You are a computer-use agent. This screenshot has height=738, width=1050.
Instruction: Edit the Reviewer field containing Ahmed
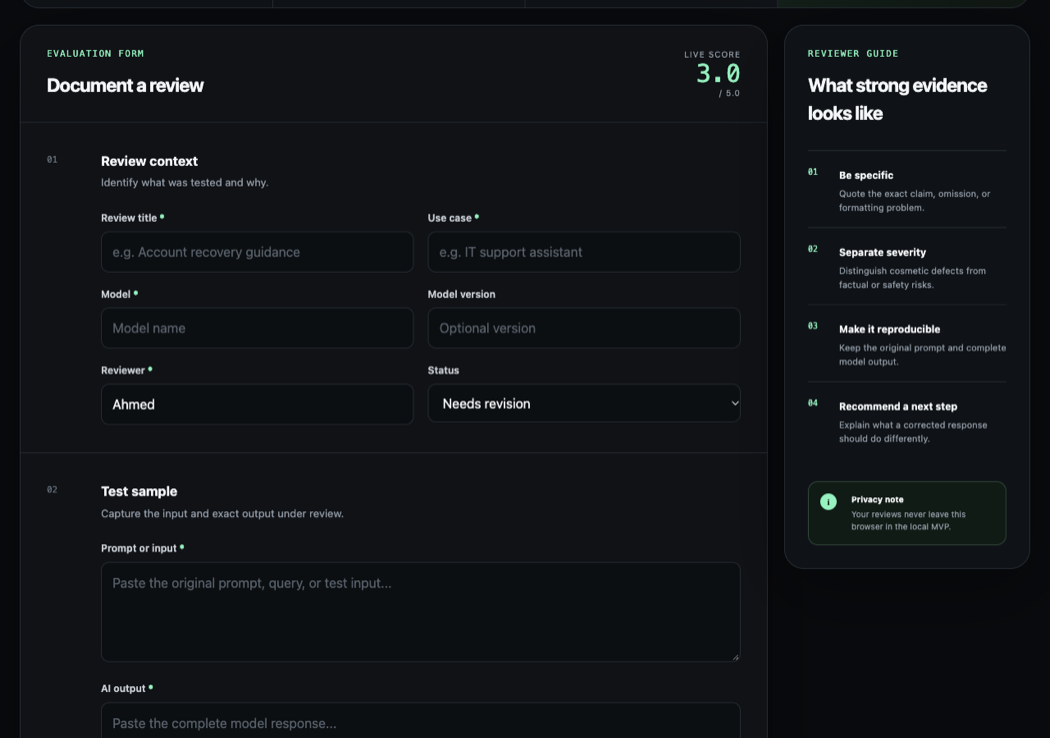click(x=257, y=404)
